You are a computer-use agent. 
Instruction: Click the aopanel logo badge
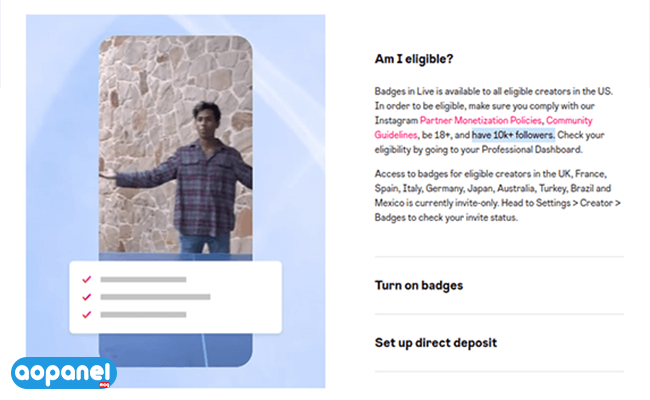[63, 373]
